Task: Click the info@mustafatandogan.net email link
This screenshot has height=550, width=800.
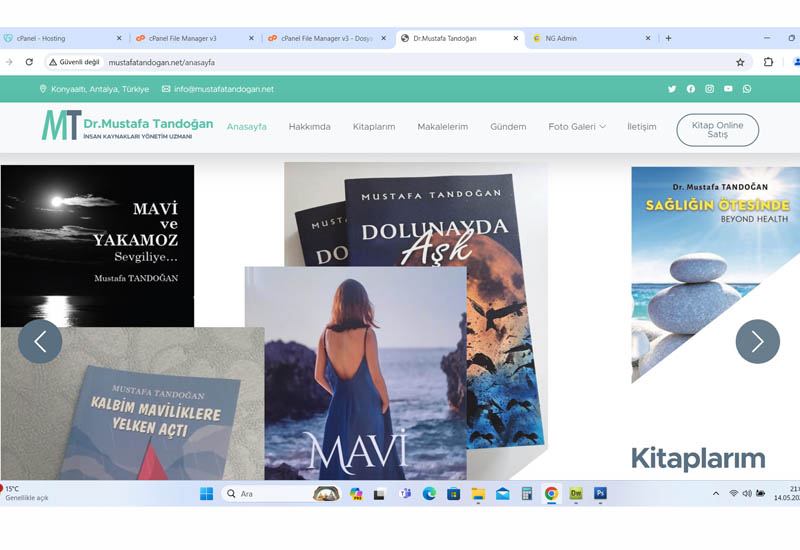Action: coord(223,89)
